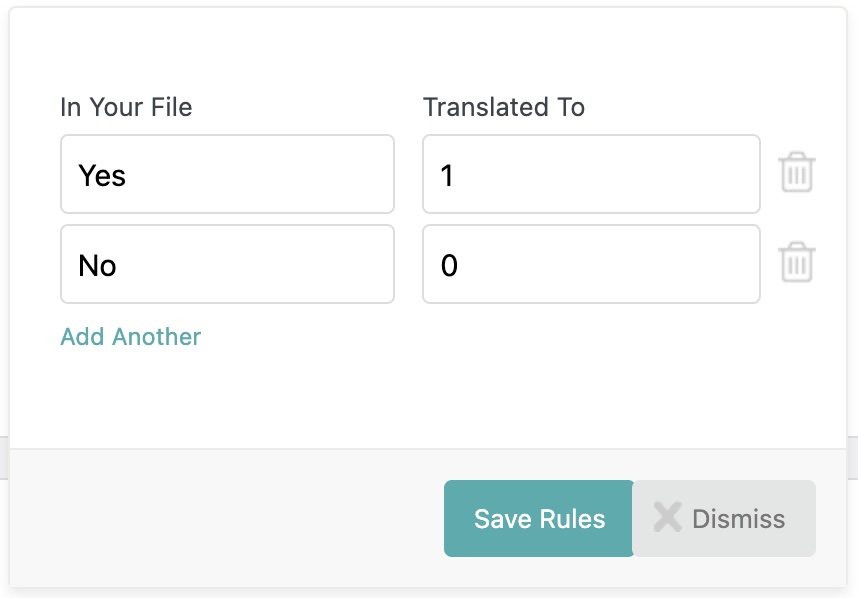Click the trash can beside the 1 field
858x598 pixels.
(797, 172)
